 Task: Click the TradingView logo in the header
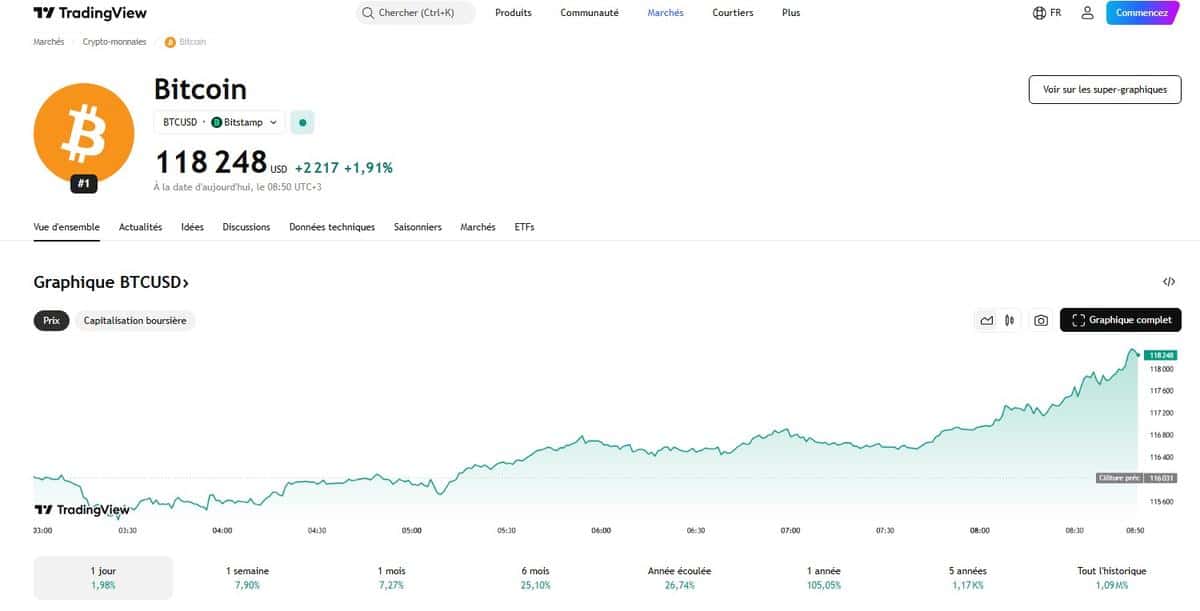click(x=90, y=13)
